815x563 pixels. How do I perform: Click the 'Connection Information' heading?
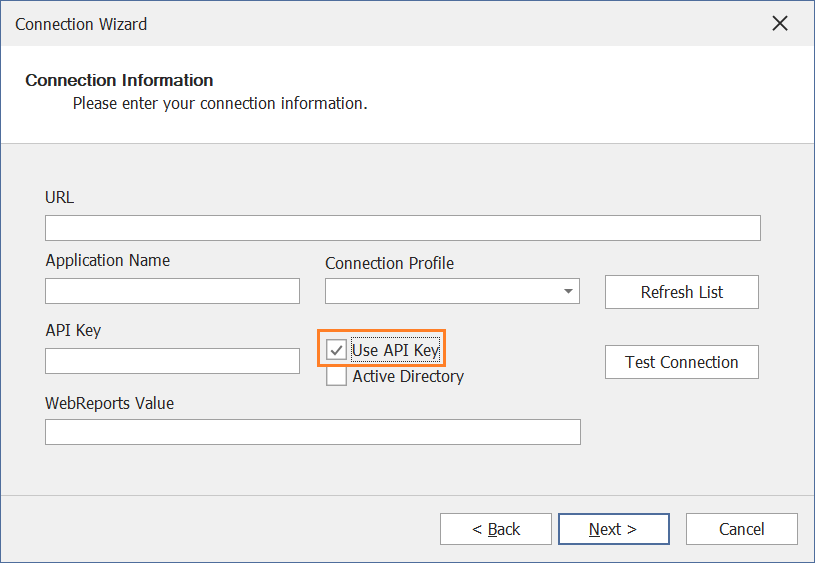coord(119,80)
